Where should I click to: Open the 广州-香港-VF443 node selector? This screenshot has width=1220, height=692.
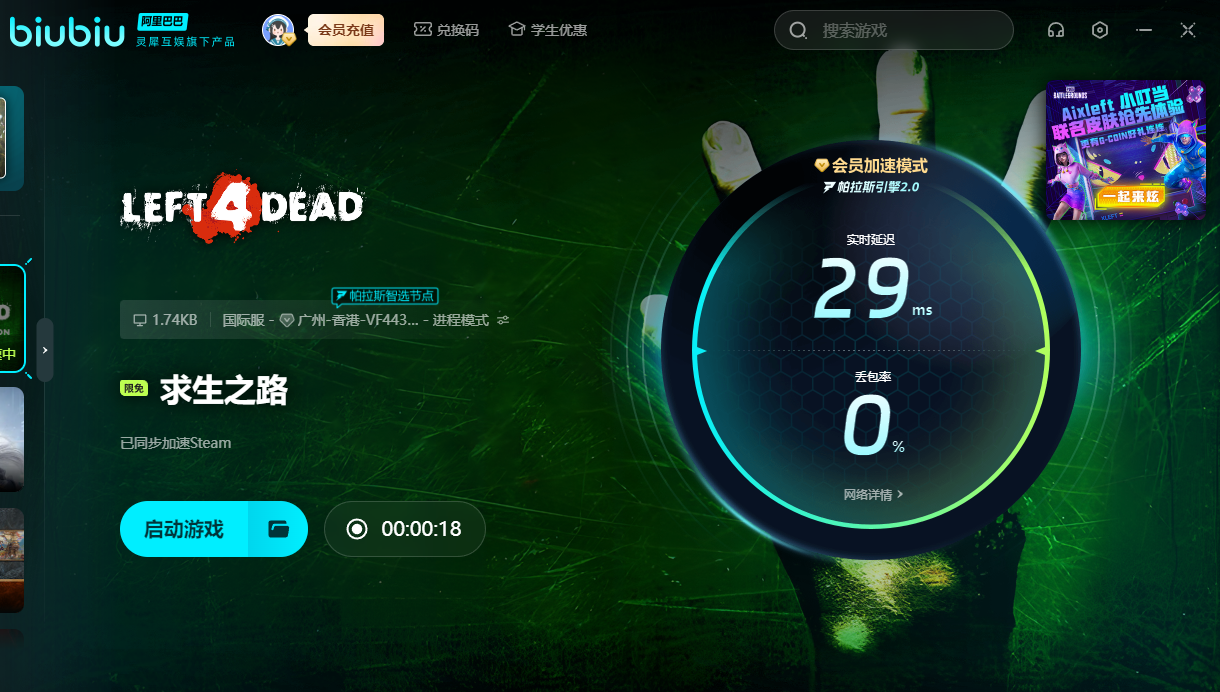[x=349, y=320]
